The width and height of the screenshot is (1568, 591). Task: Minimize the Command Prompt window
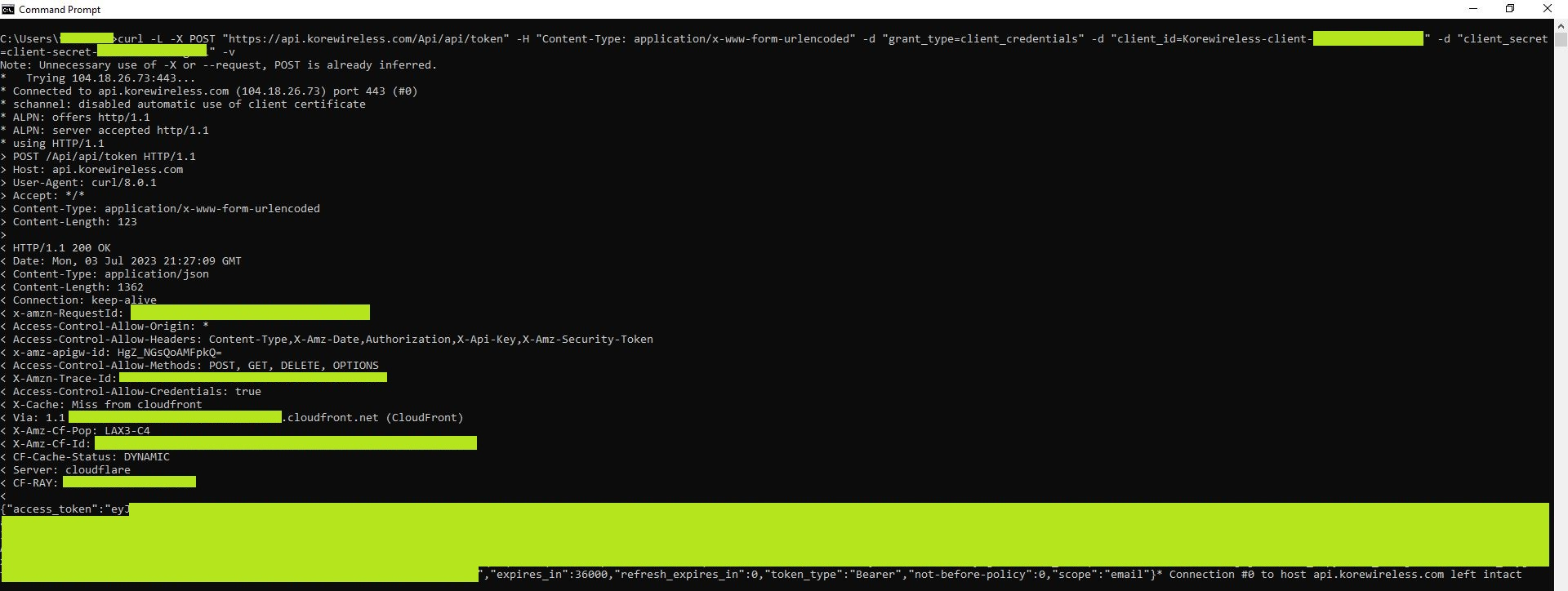[x=1473, y=9]
